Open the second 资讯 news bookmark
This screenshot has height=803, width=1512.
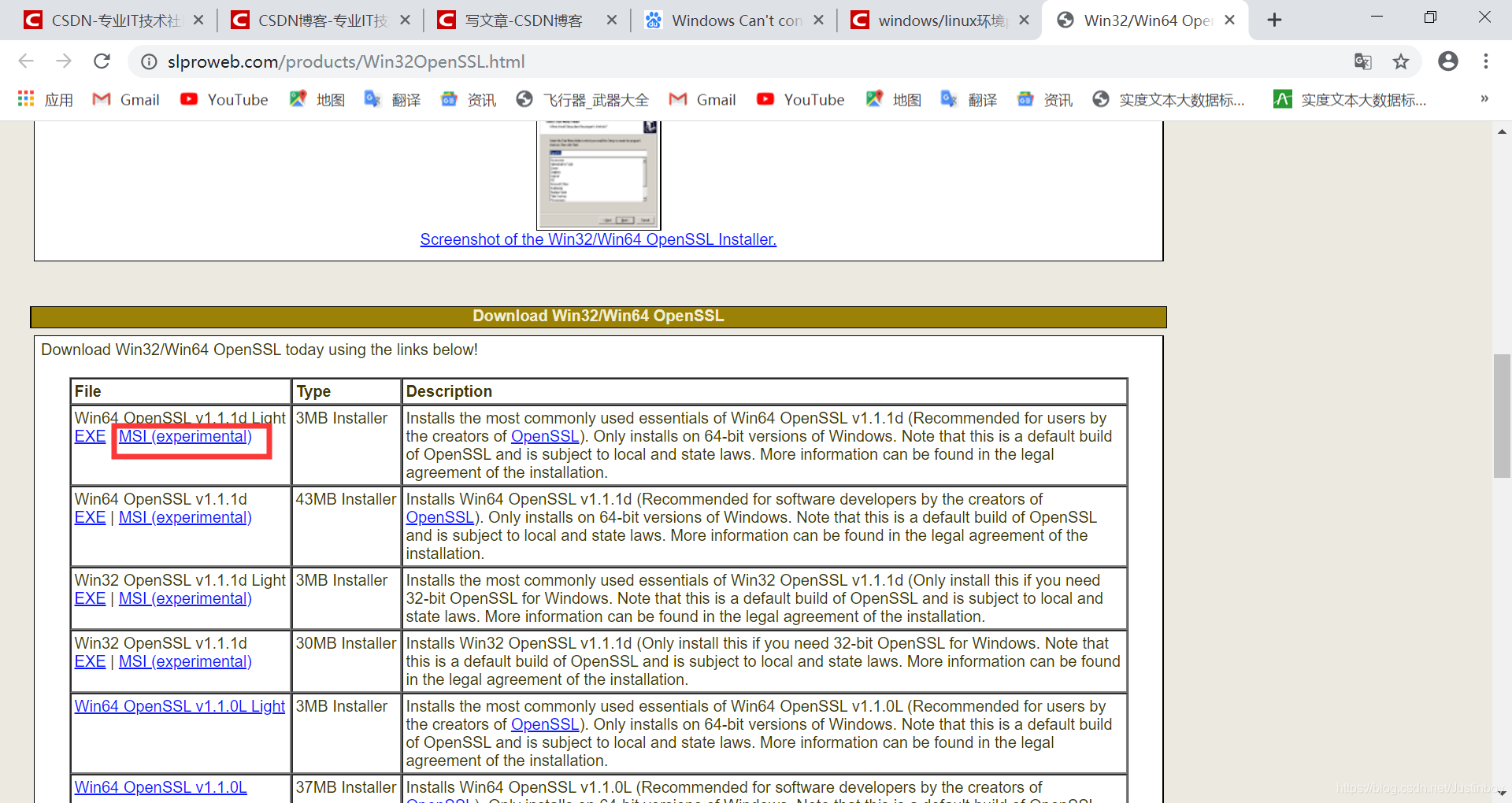pos(1044,99)
